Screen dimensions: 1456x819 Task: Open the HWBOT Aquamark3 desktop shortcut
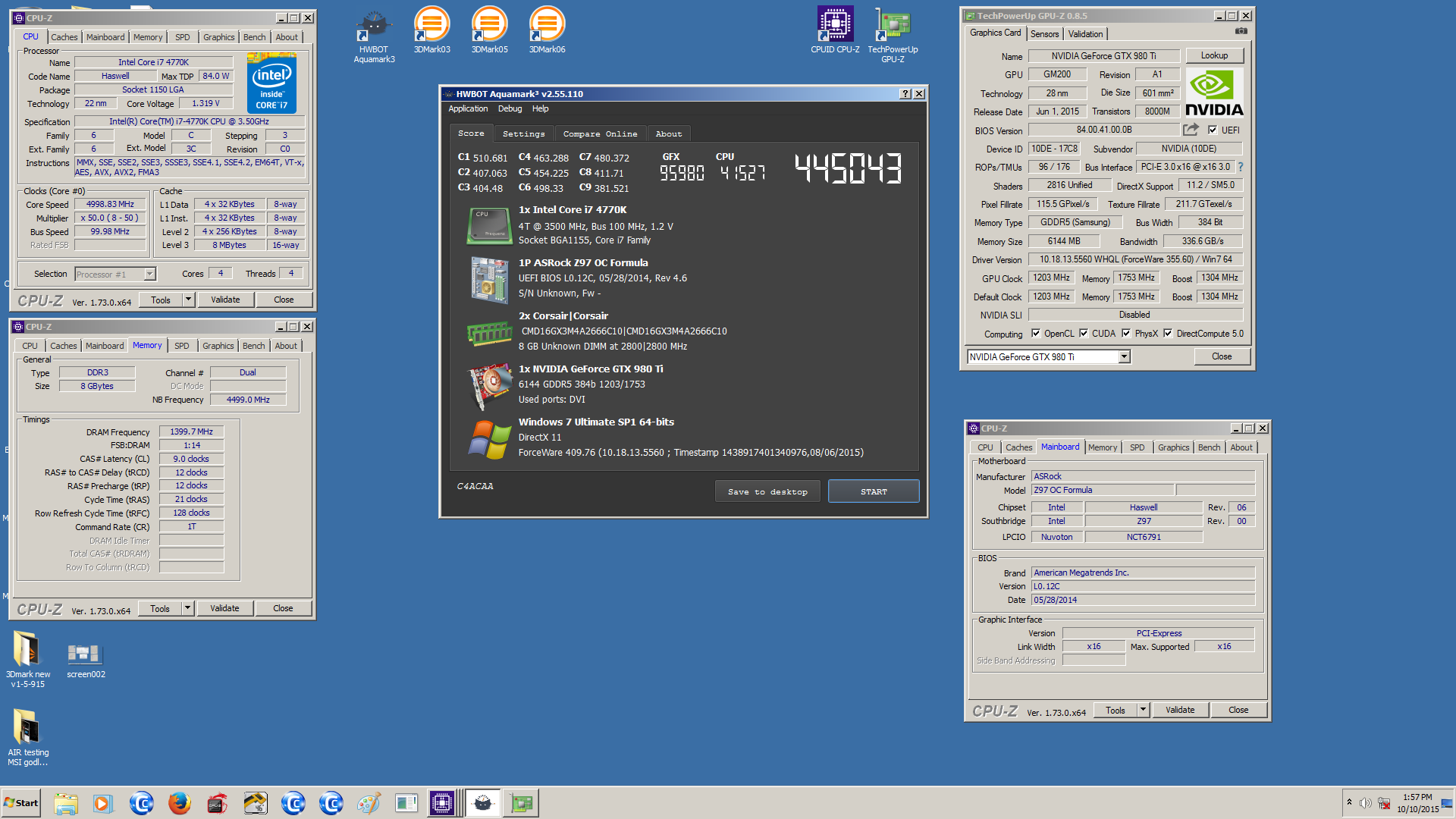(x=374, y=36)
